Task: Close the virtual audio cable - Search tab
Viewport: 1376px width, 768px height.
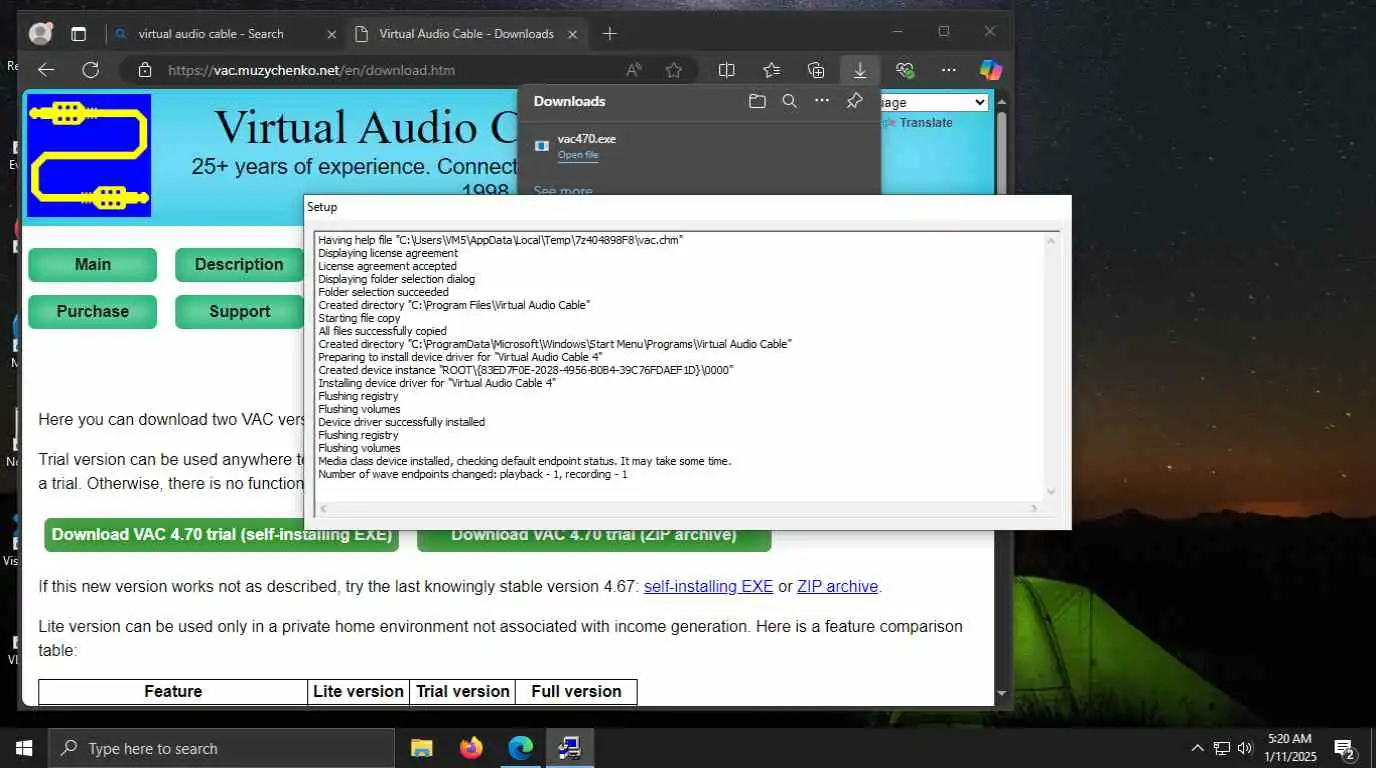Action: (332, 34)
